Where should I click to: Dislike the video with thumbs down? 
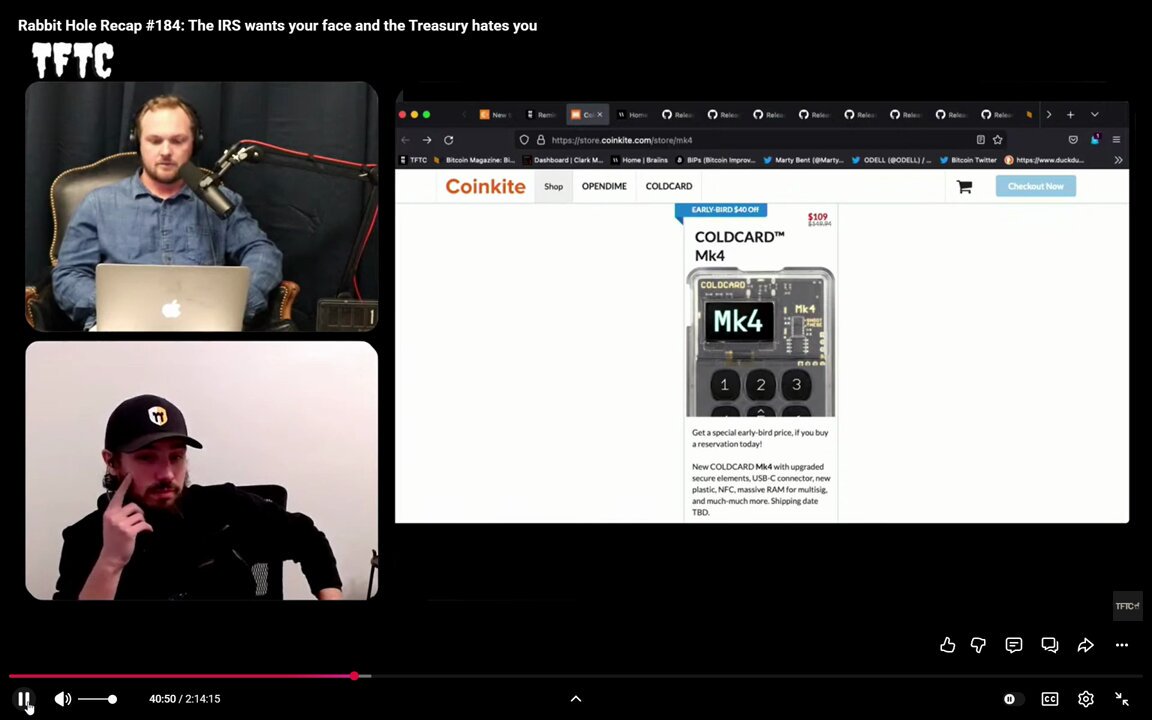pyautogui.click(x=979, y=645)
